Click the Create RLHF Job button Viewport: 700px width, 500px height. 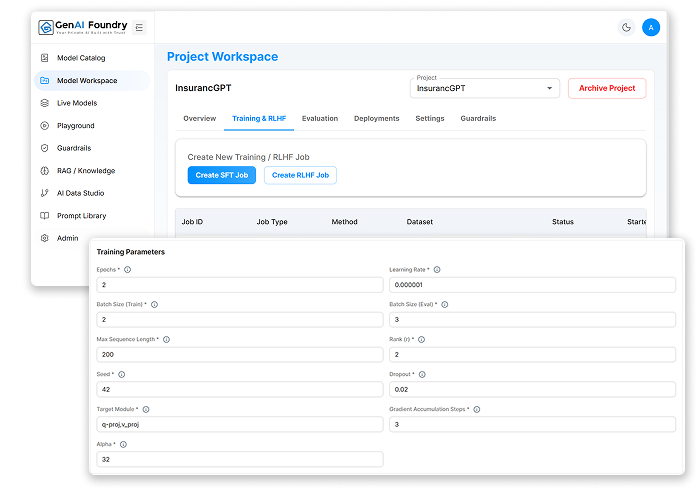[x=300, y=175]
